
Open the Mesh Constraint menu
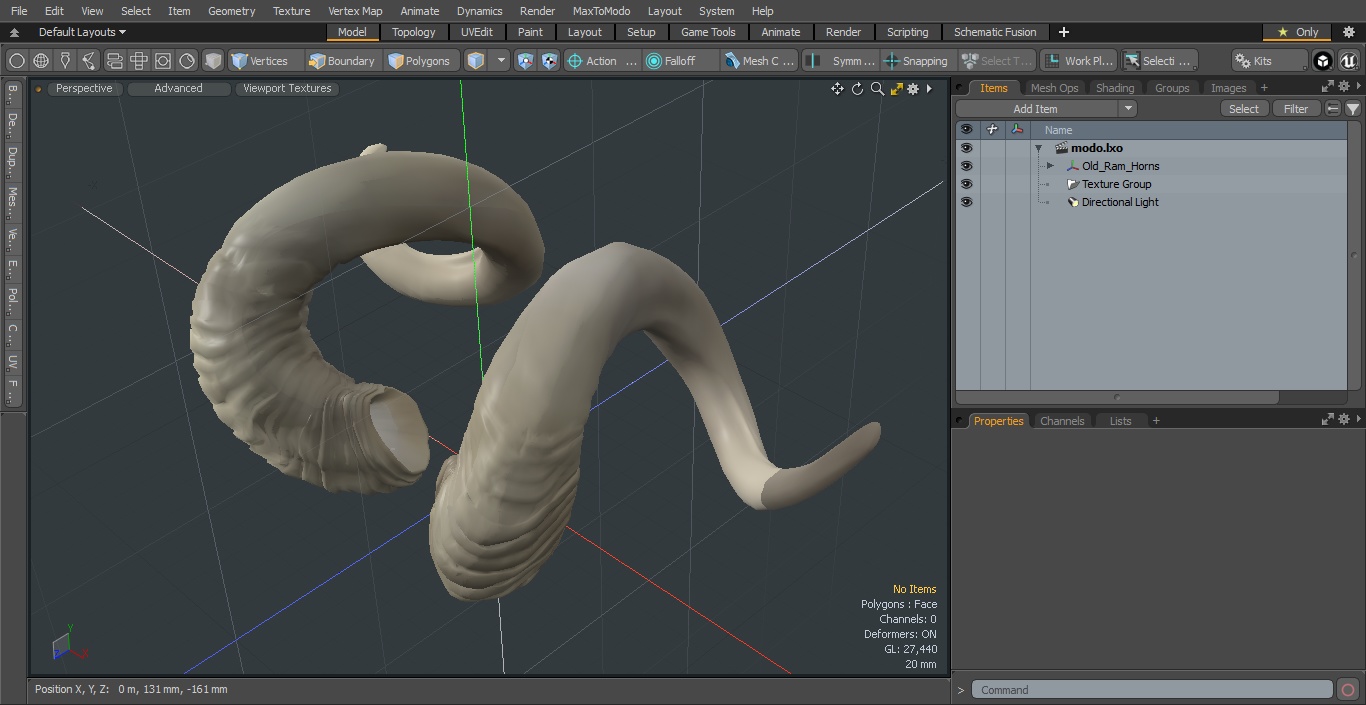click(760, 61)
